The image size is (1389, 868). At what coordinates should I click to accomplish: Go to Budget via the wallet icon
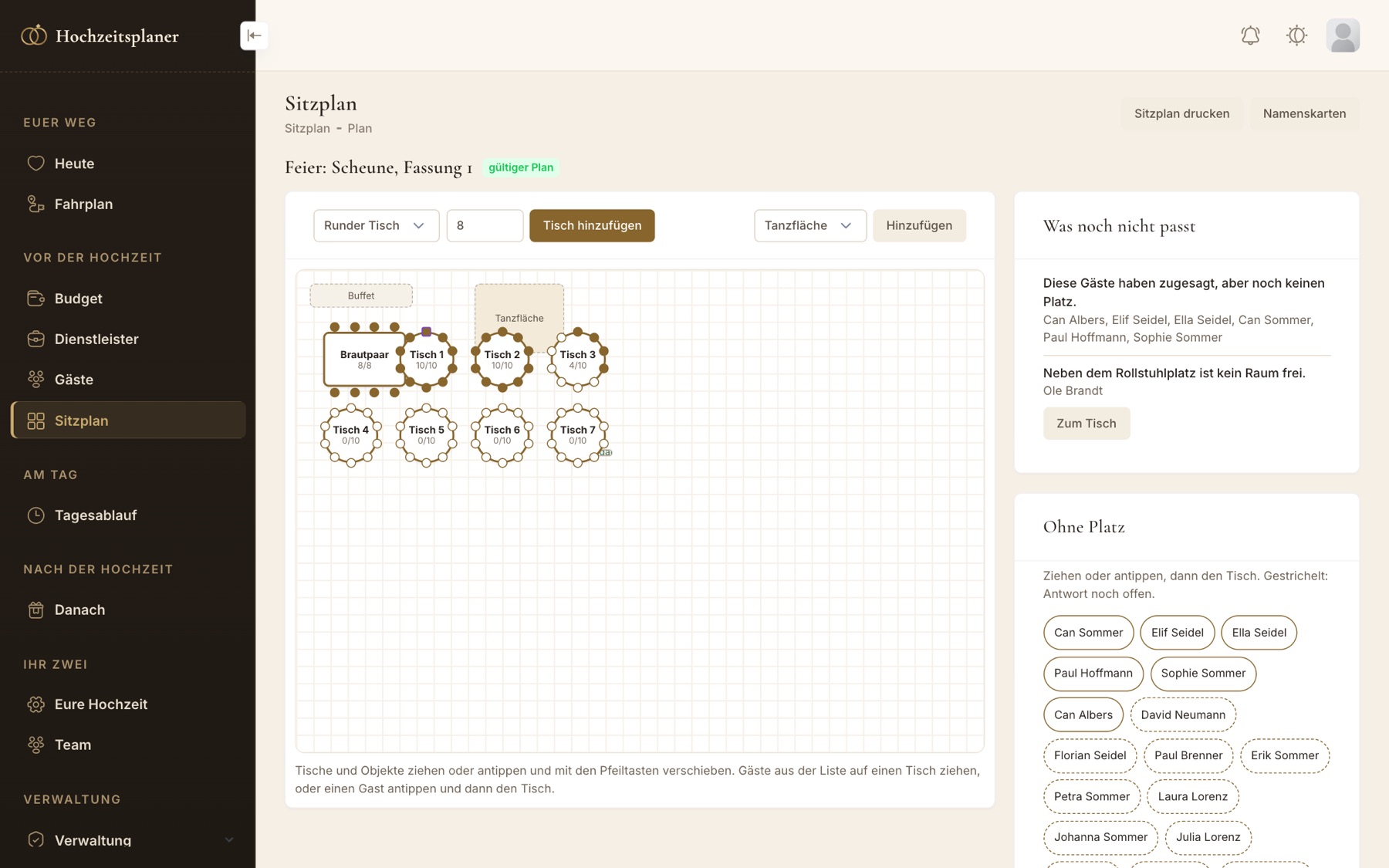35,299
